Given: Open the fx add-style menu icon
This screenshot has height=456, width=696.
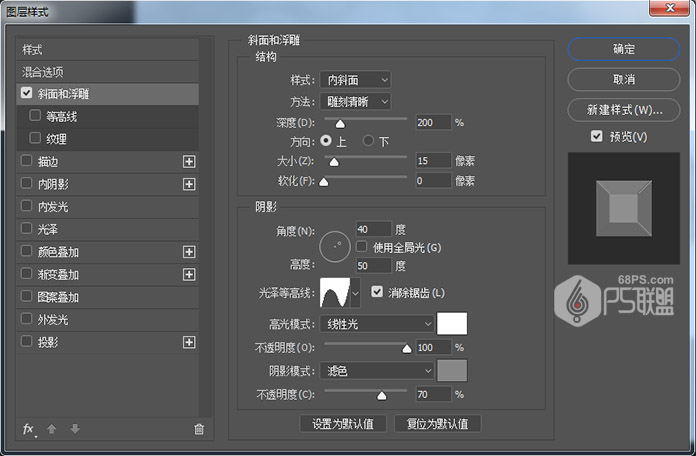Looking at the screenshot, I should [x=29, y=429].
